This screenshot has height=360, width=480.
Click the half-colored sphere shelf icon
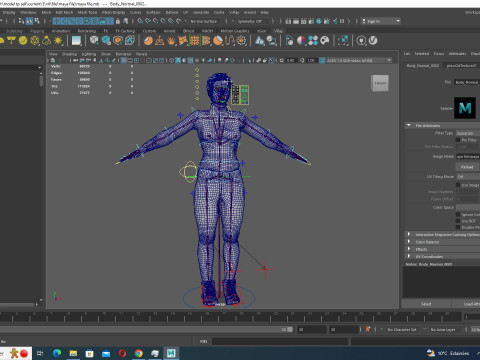pyautogui.click(x=301, y=41)
